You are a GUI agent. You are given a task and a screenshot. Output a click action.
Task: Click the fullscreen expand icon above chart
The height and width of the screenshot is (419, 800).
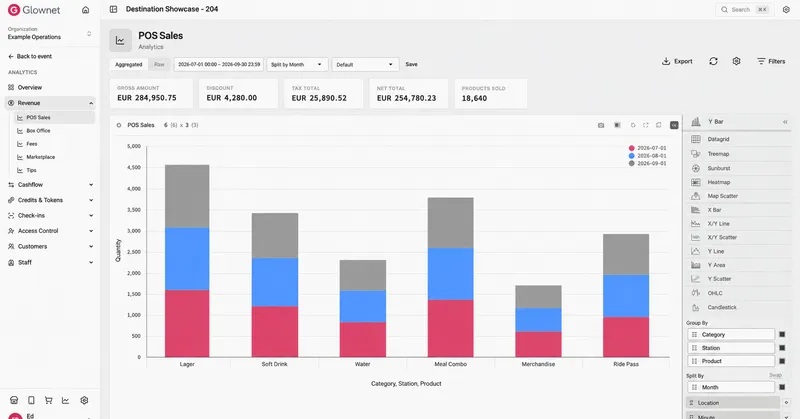pyautogui.click(x=645, y=125)
